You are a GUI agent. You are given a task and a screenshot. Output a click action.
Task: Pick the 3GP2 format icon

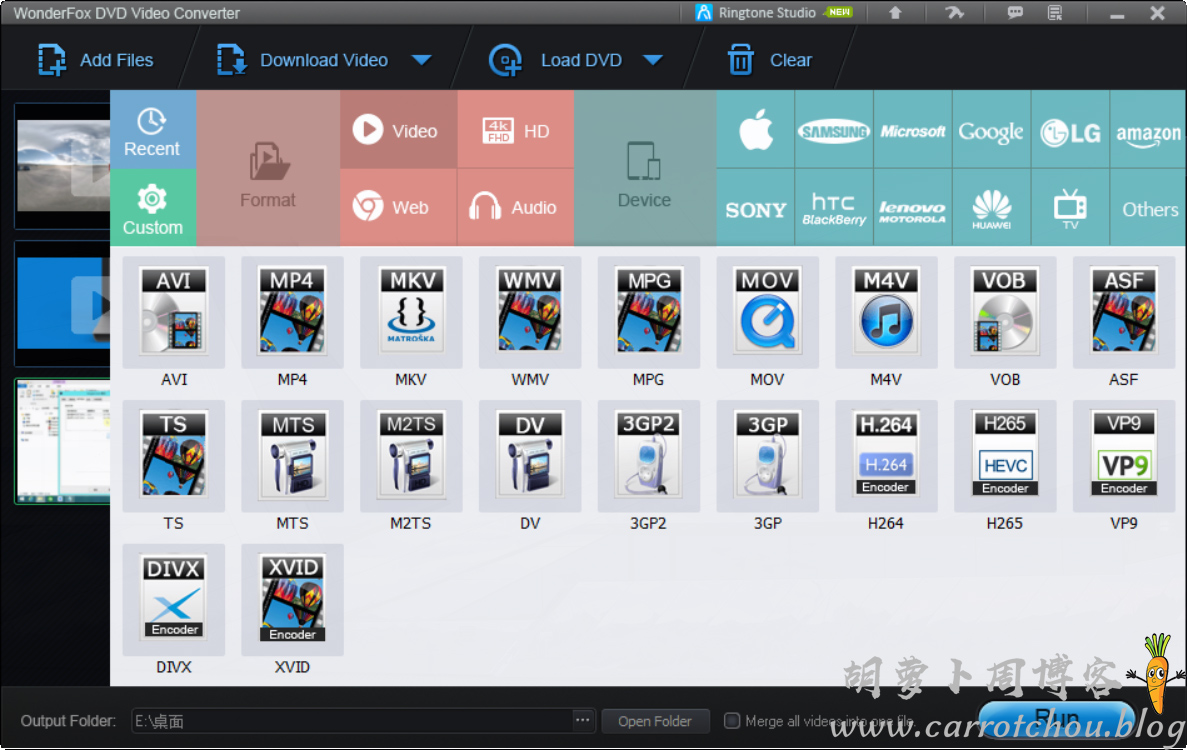[649, 456]
